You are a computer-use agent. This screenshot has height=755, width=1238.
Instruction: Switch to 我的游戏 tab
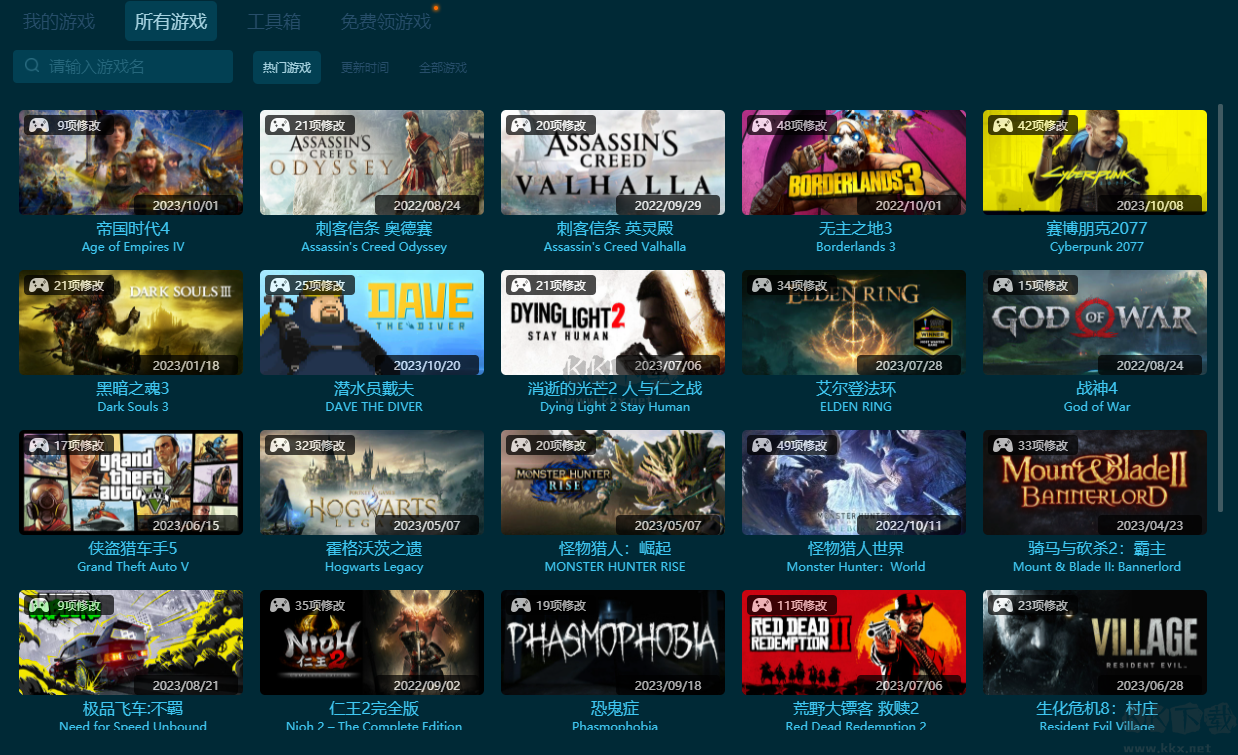59,21
